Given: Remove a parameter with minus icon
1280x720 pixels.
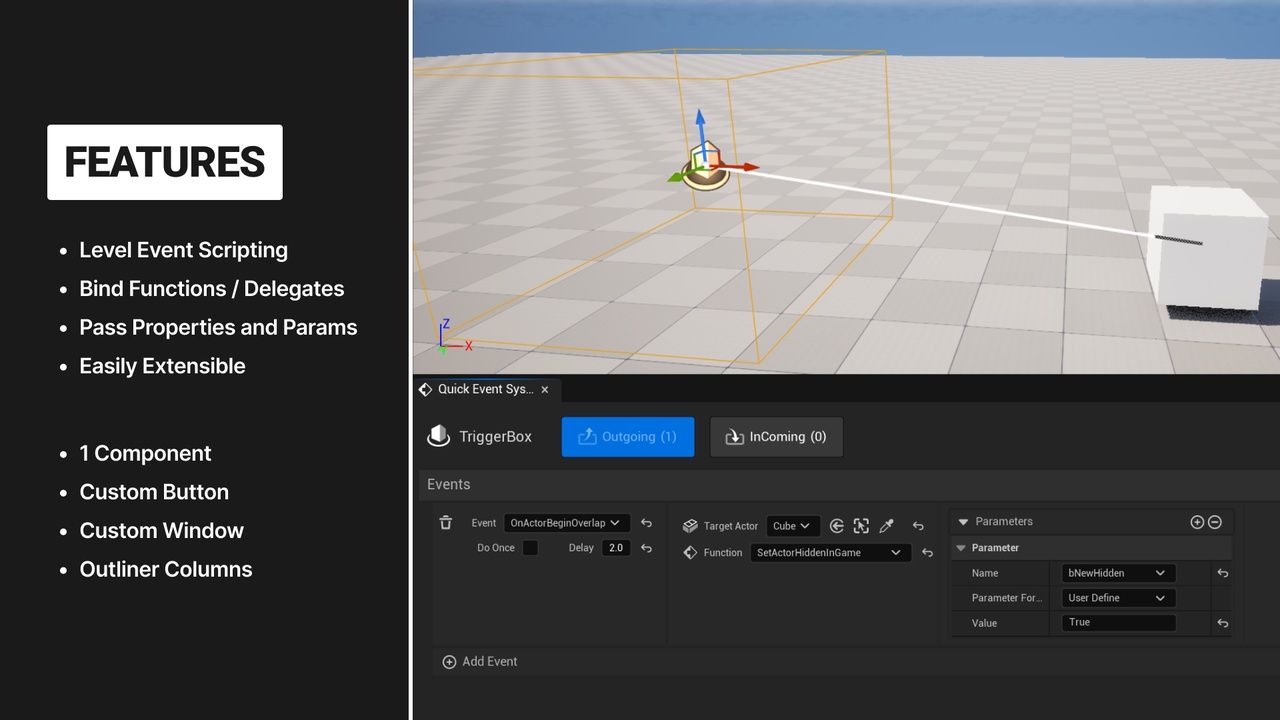Looking at the screenshot, I should tap(1214, 522).
